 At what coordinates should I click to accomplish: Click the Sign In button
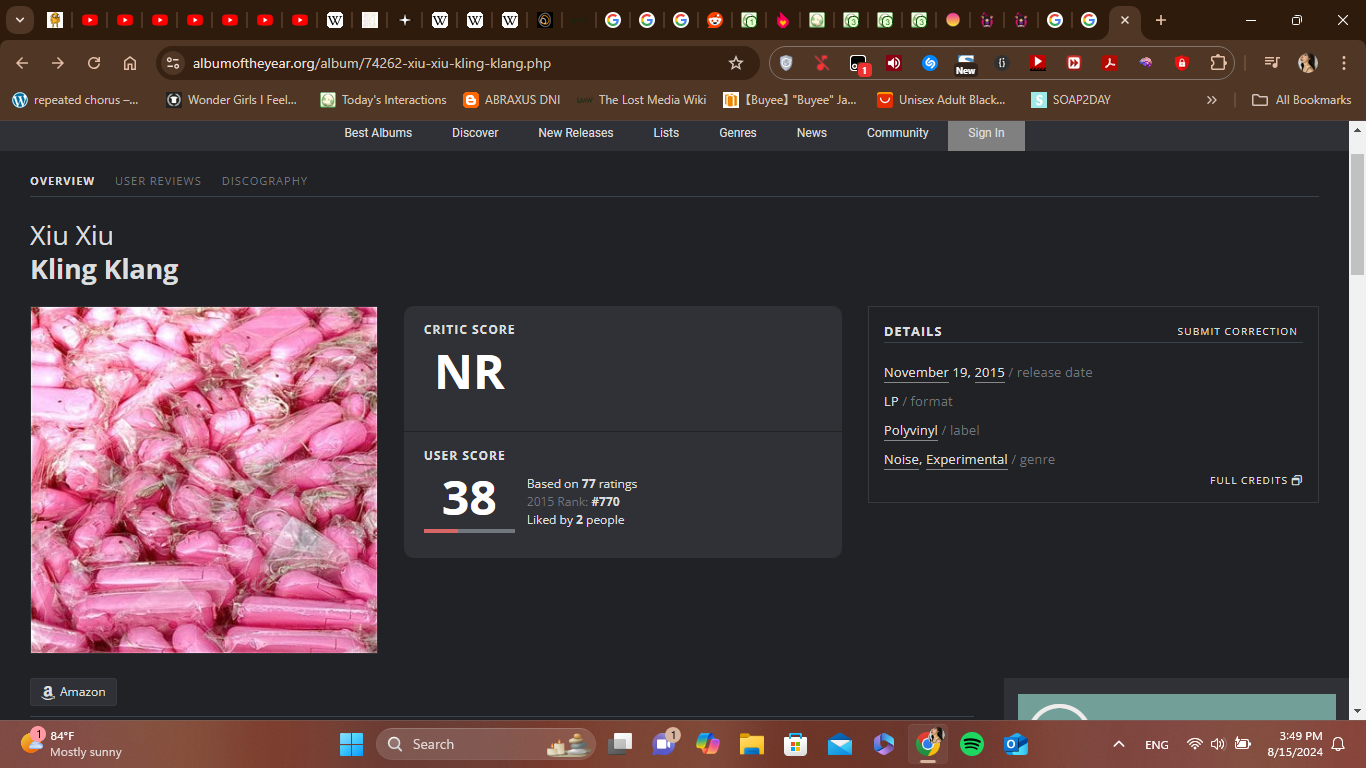986,134
